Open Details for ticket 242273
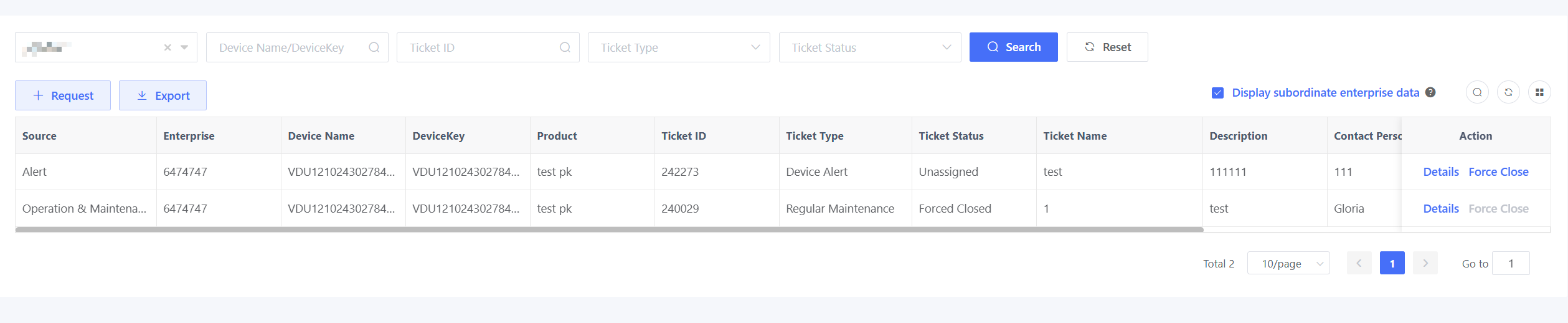The width and height of the screenshot is (1568, 323). coord(1440,172)
